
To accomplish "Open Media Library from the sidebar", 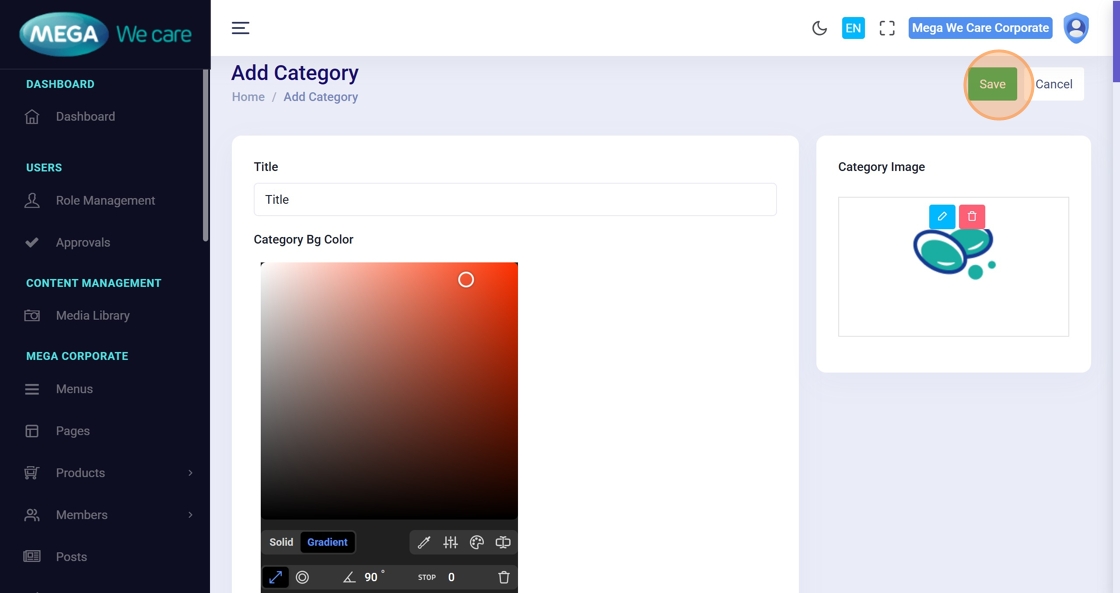I will pyautogui.click(x=92, y=315).
